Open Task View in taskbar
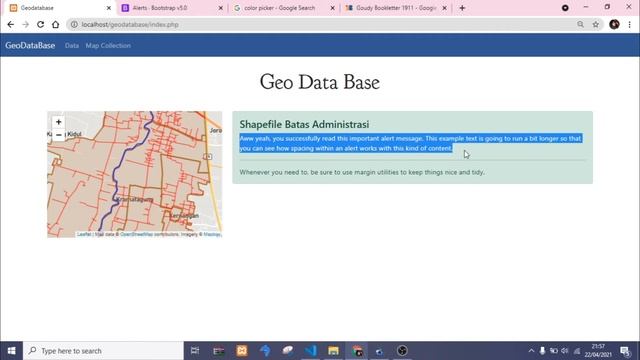Screen dimensions: 640x360 click(195, 351)
